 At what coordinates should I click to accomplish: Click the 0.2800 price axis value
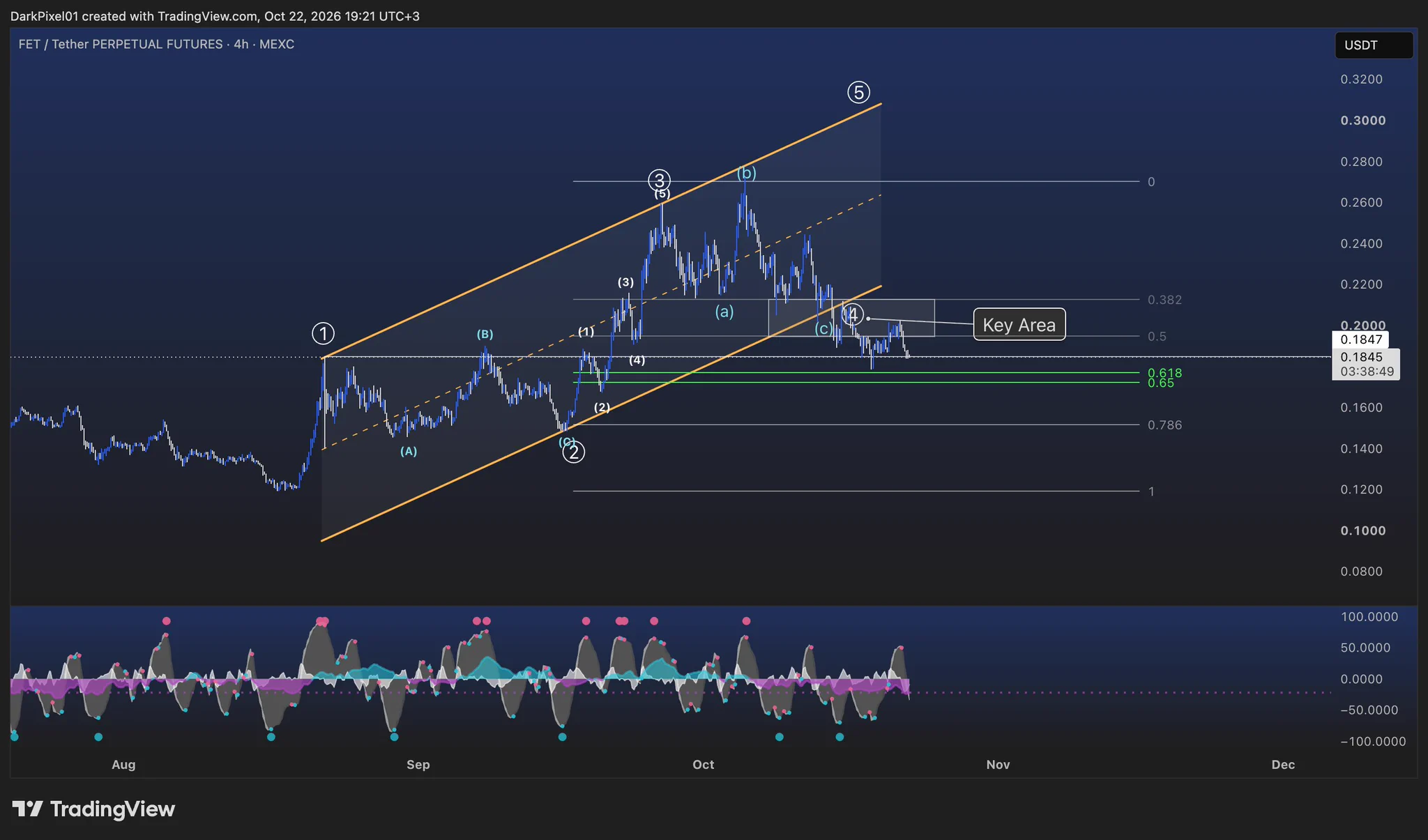[1362, 162]
